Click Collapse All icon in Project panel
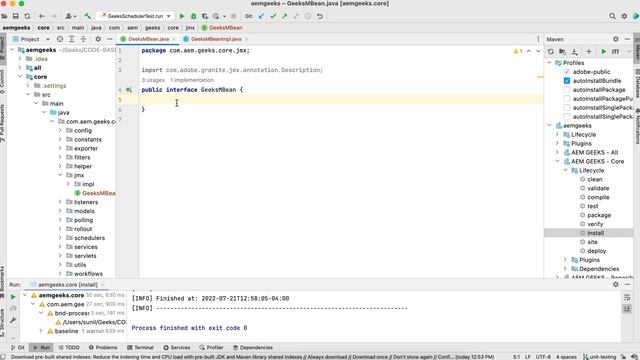The height and width of the screenshot is (360, 640). coord(83,39)
